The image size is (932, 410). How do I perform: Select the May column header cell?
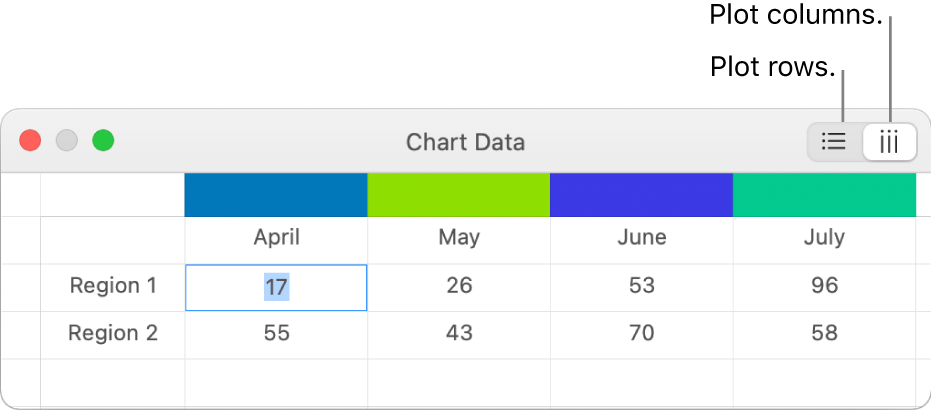[x=459, y=238]
